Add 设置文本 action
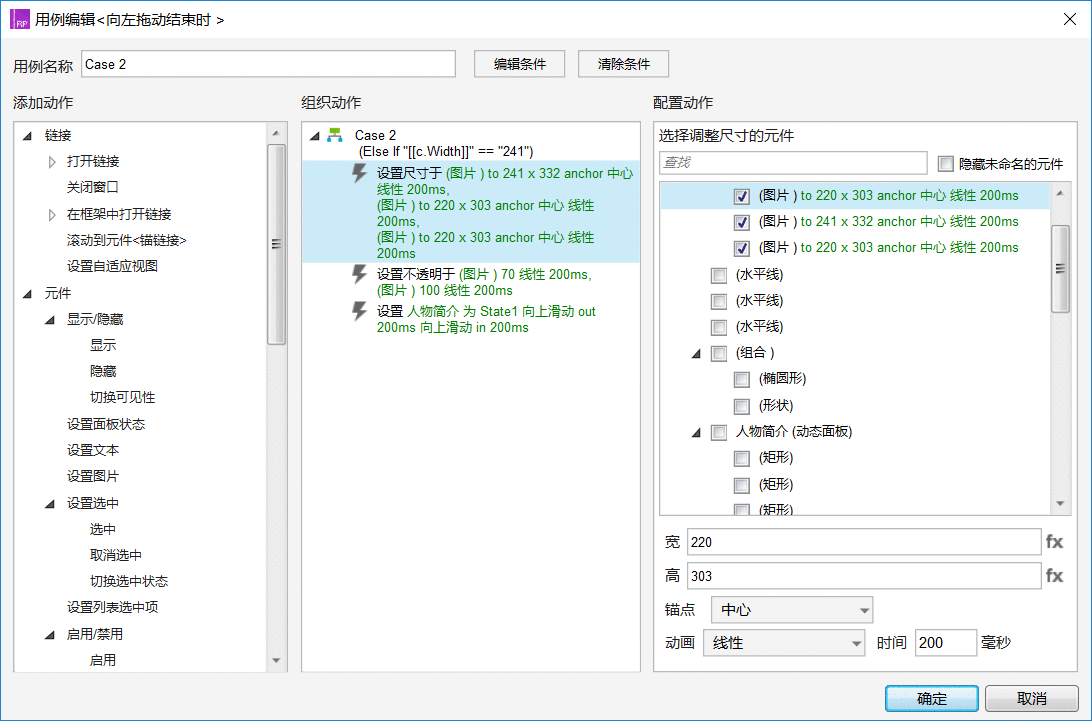Viewport: 1092px width, 721px height. click(x=93, y=451)
